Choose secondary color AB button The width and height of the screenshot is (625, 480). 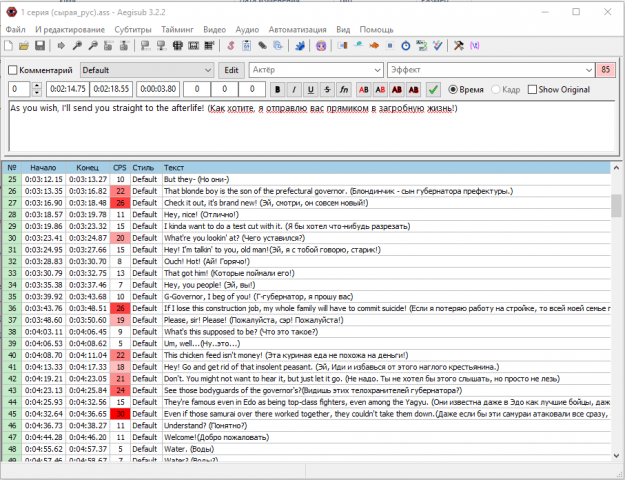pos(380,90)
